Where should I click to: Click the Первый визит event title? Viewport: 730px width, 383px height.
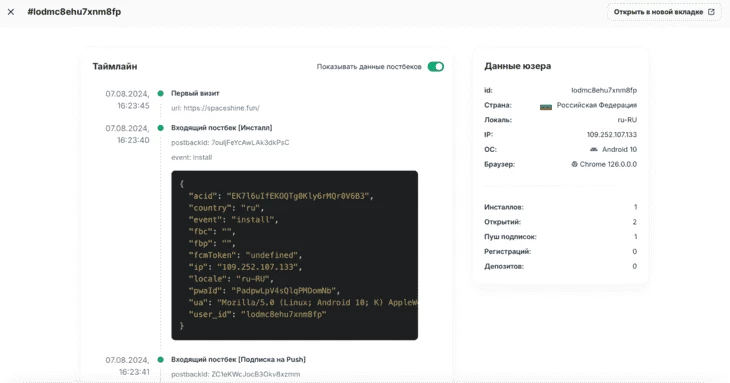click(195, 93)
